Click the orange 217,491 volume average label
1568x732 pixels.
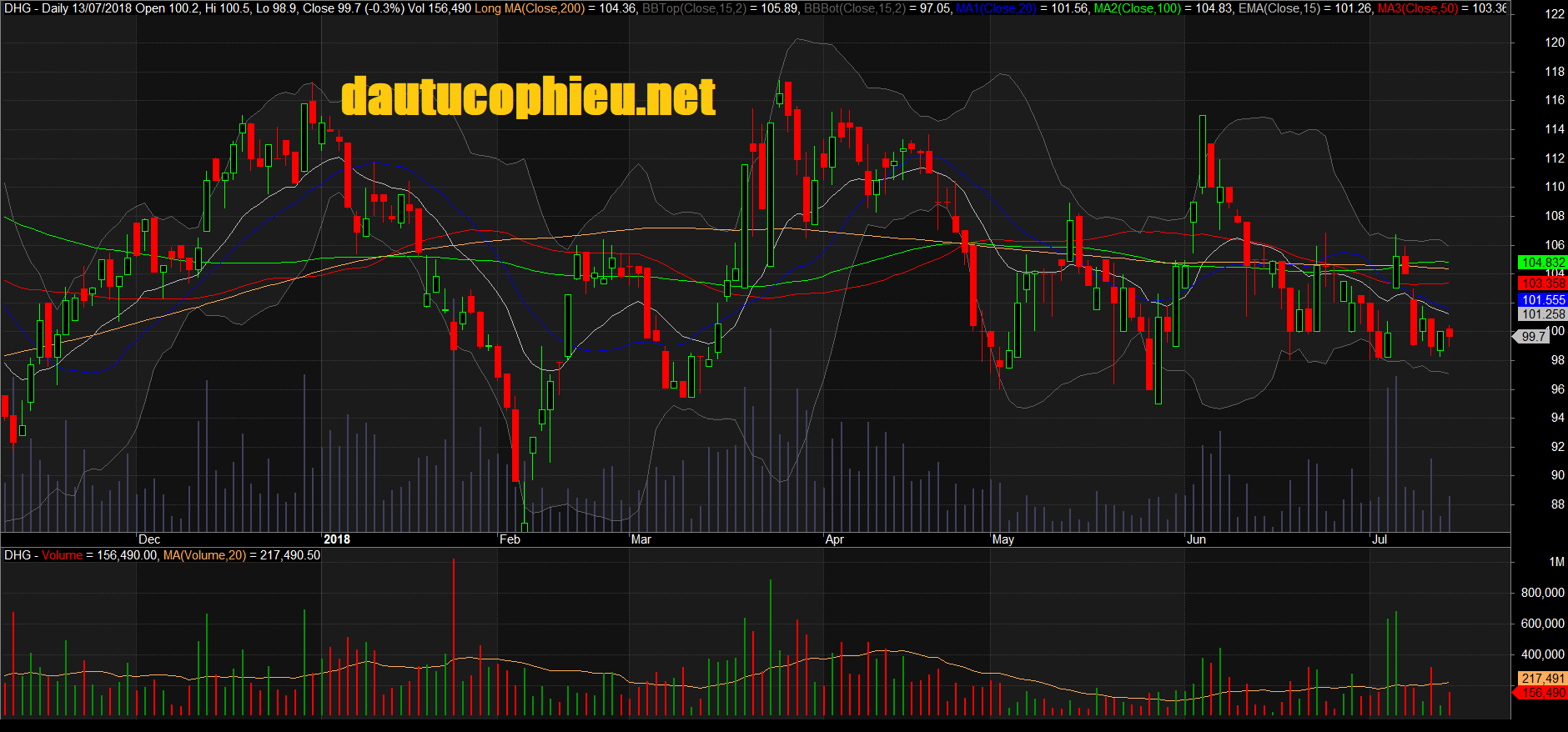click(x=1542, y=678)
